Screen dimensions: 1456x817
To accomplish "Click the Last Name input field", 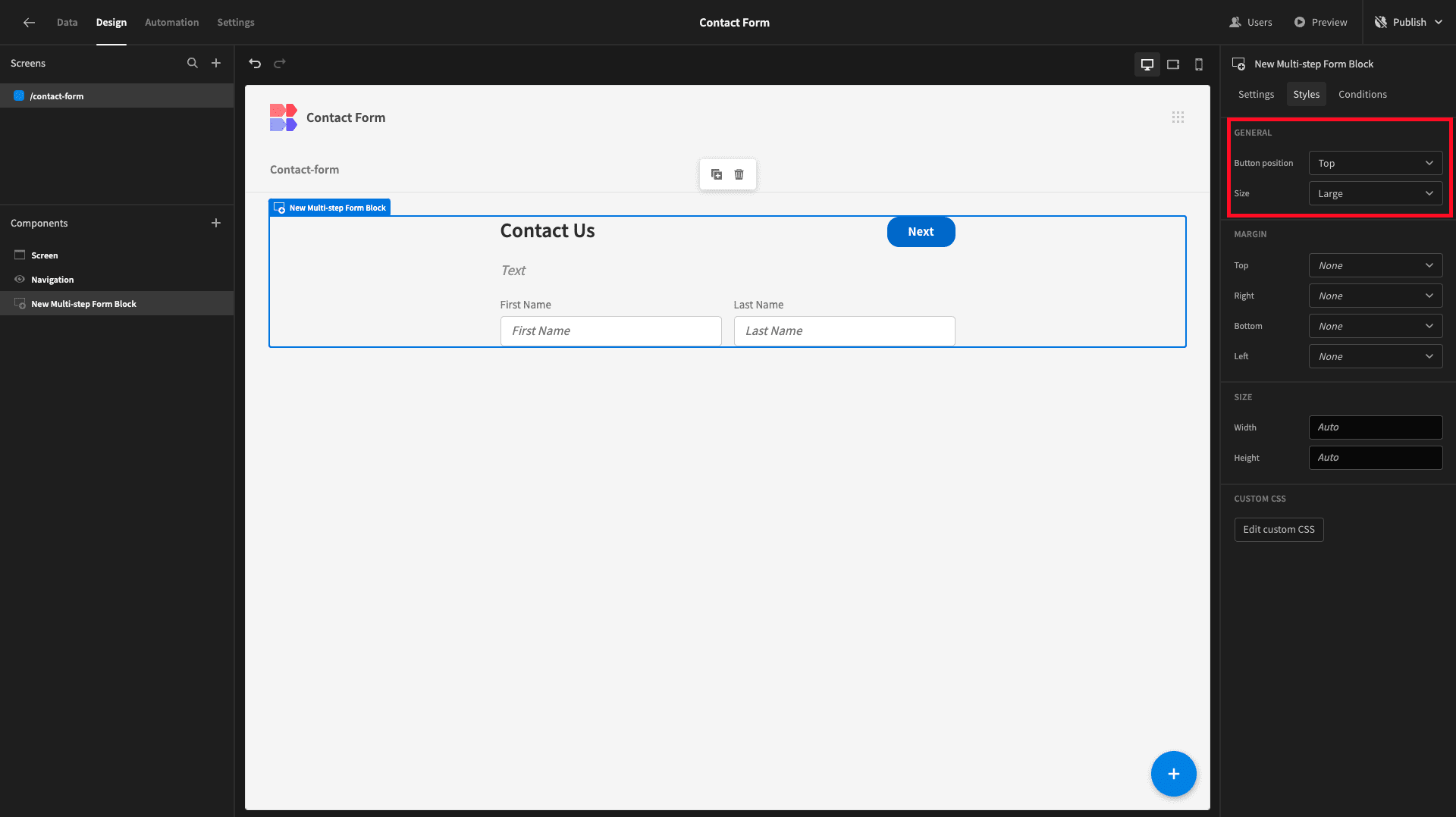I will pyautogui.click(x=844, y=331).
